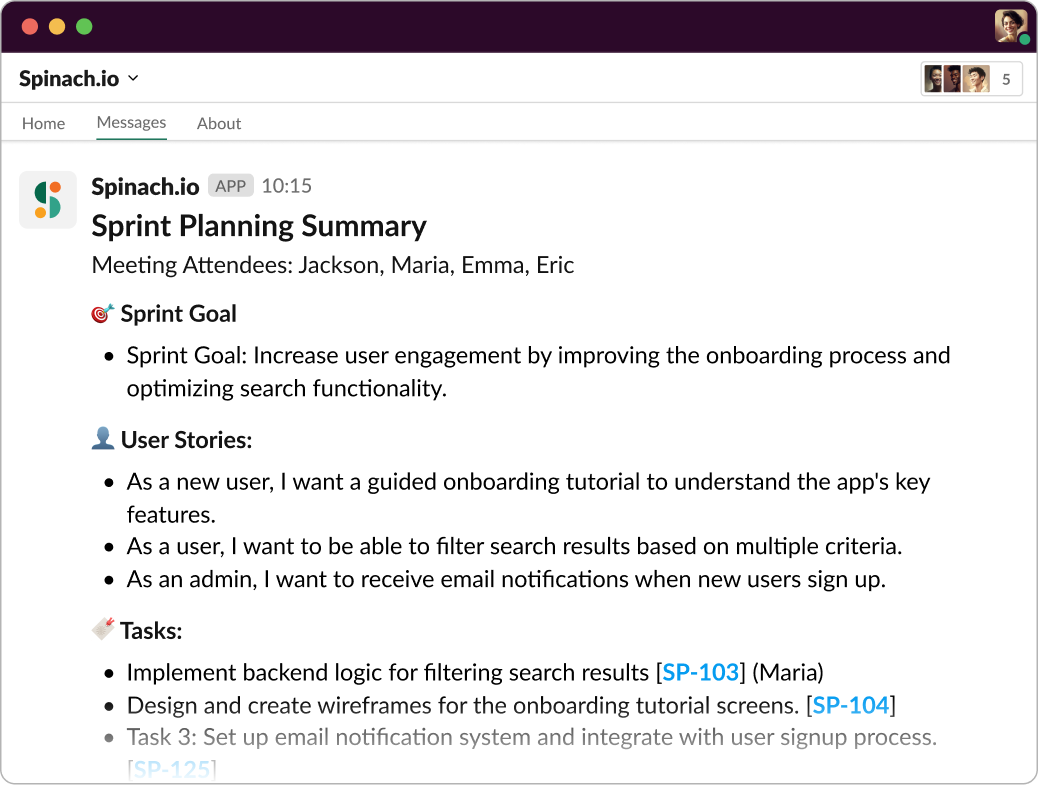Open the Spinach.io workspace dropdown chevron
The width and height of the screenshot is (1039, 785).
click(133, 78)
